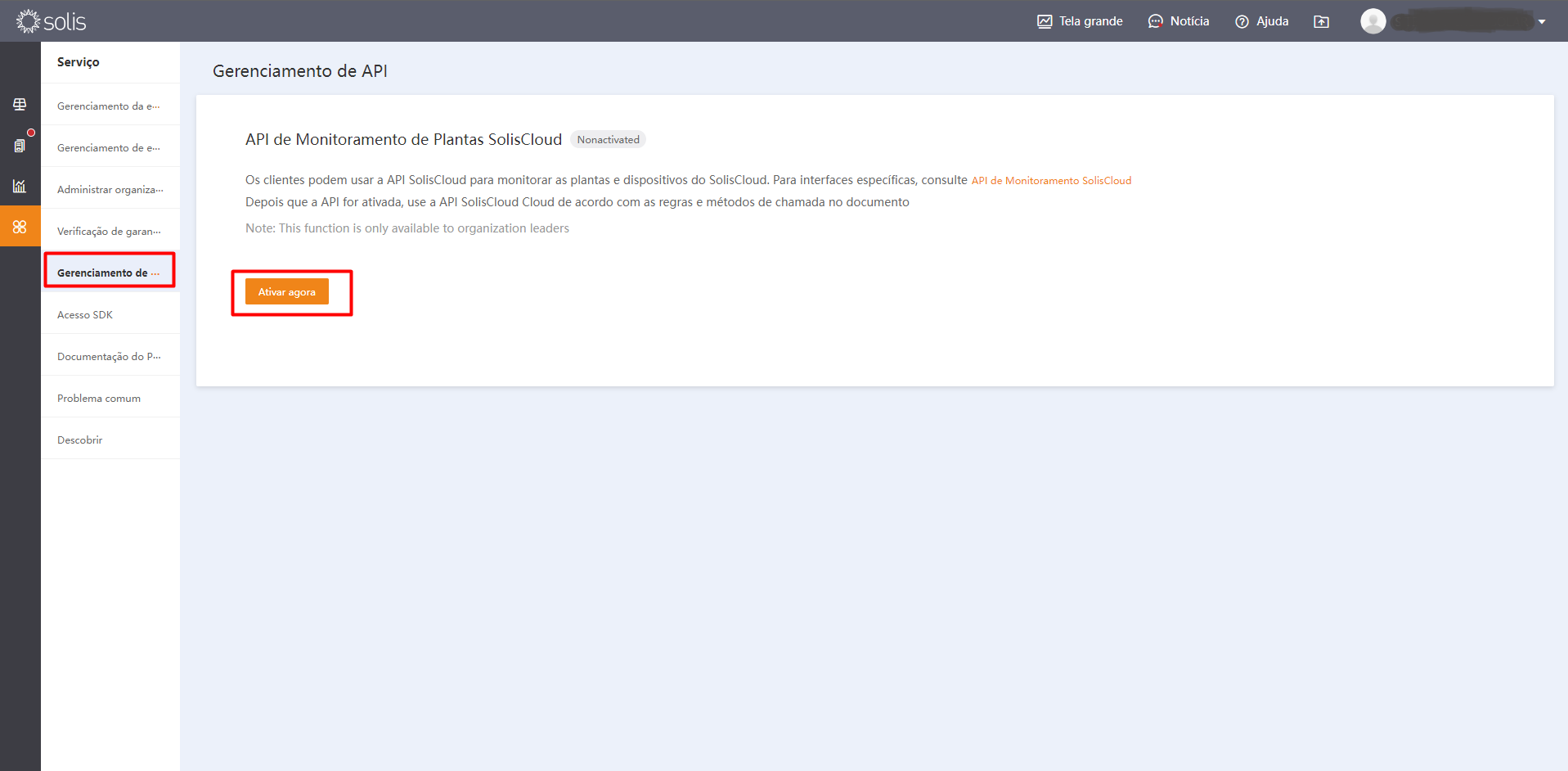Click the folder upload icon in header
The height and width of the screenshot is (771, 1568).
click(1321, 21)
